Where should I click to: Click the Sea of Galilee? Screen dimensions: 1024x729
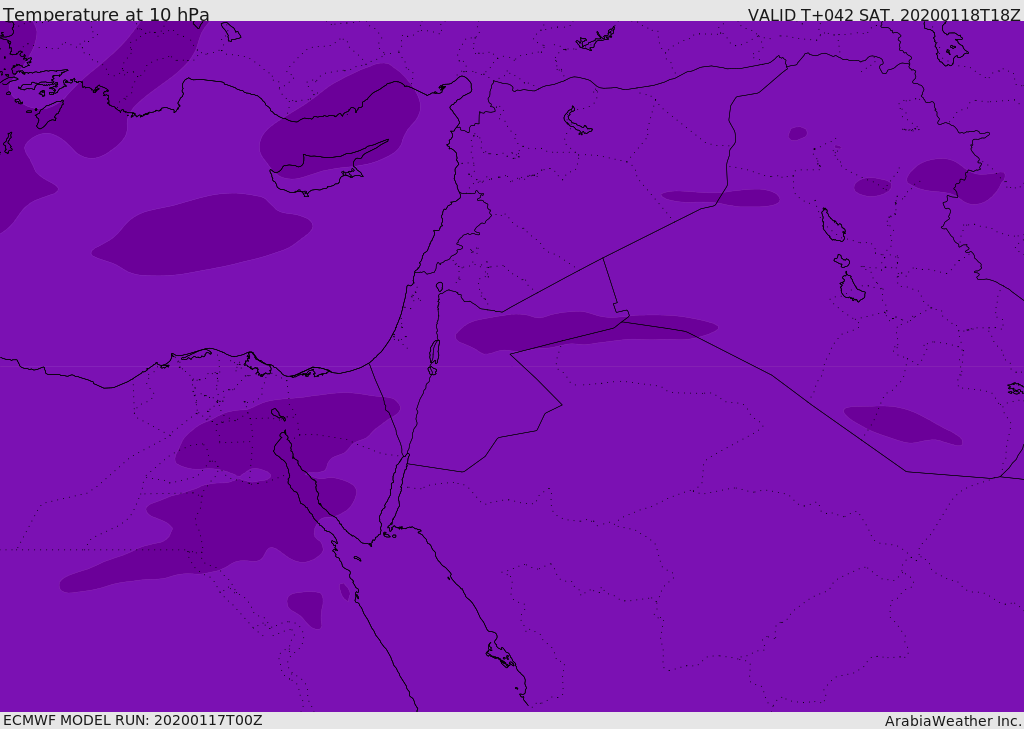coord(439,287)
